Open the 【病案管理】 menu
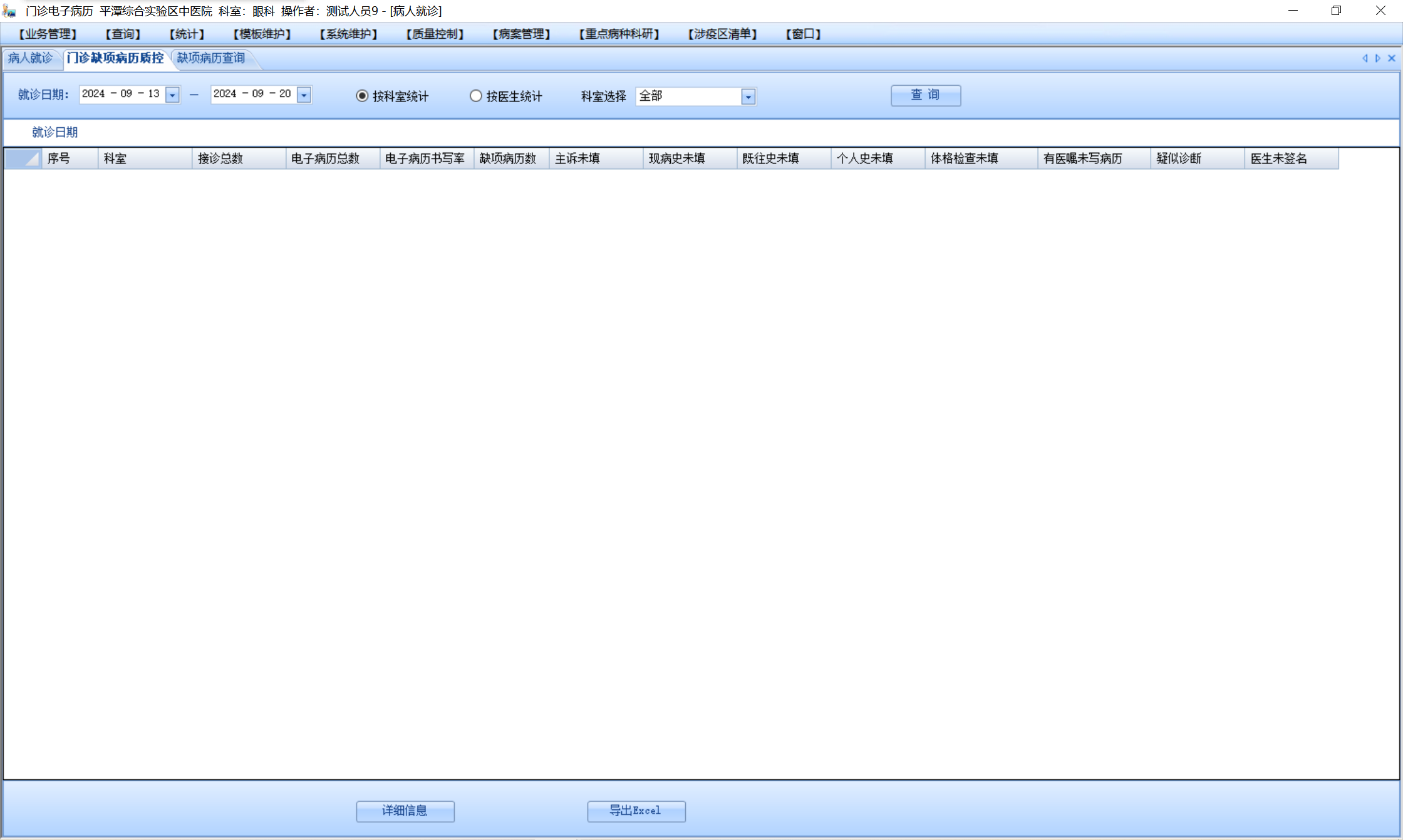The height and width of the screenshot is (840, 1403). (x=521, y=34)
